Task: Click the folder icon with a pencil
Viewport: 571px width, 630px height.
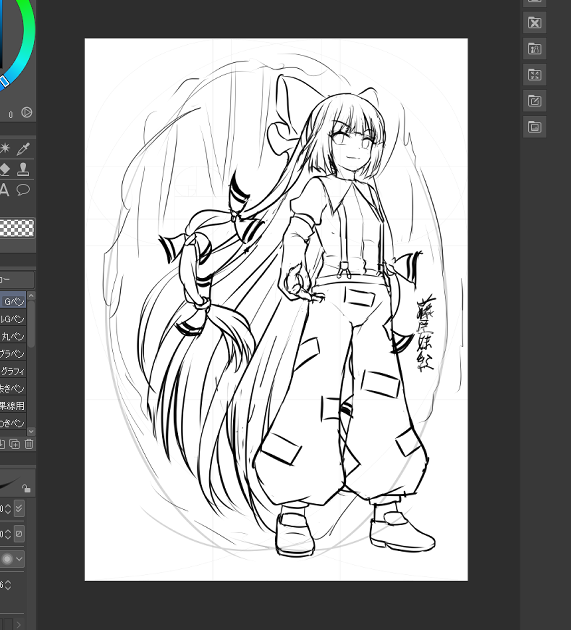Action: 534,101
